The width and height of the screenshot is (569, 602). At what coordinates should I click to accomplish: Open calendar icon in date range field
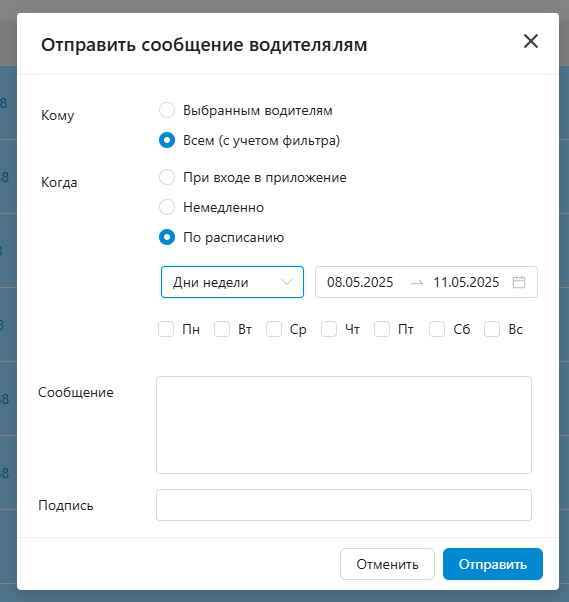click(519, 282)
